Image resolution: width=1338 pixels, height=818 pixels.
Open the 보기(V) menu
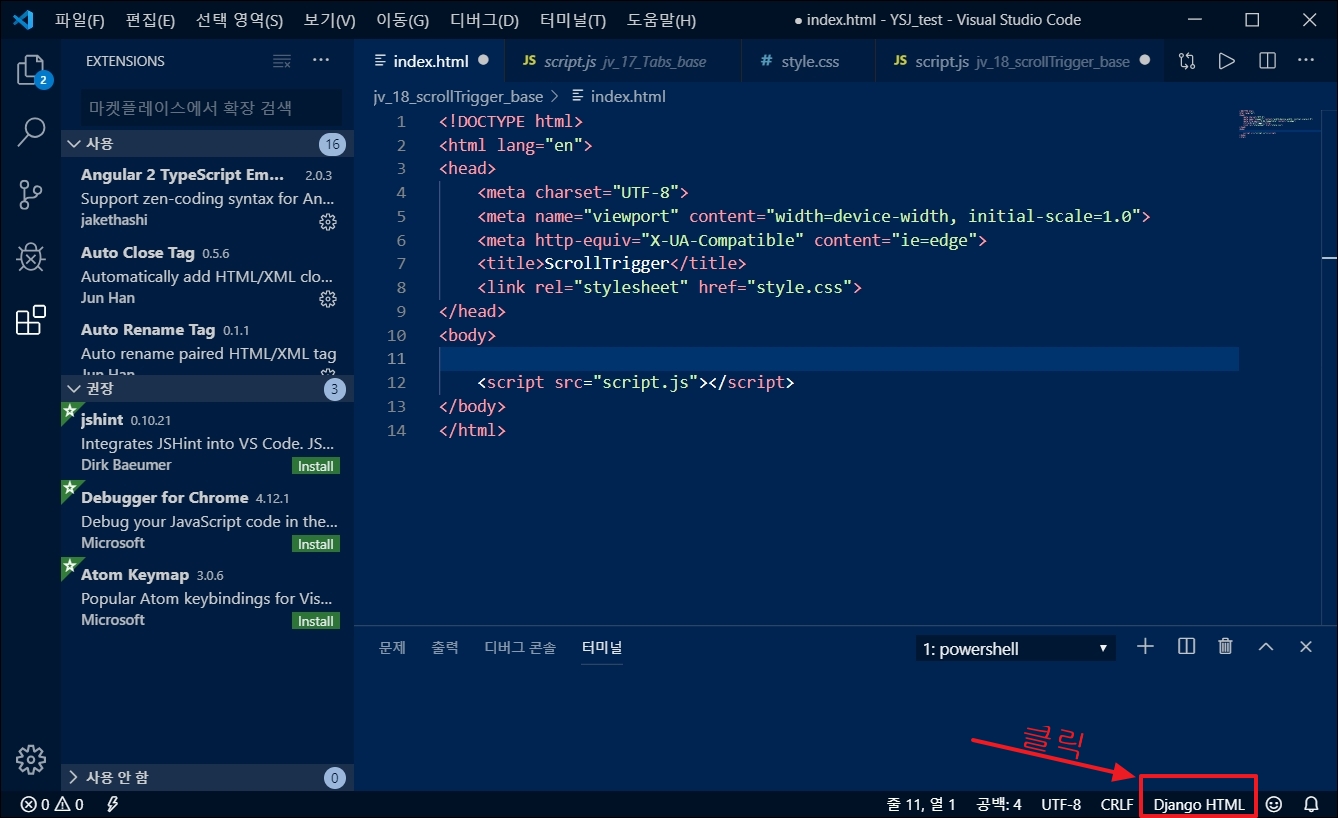[x=329, y=20]
